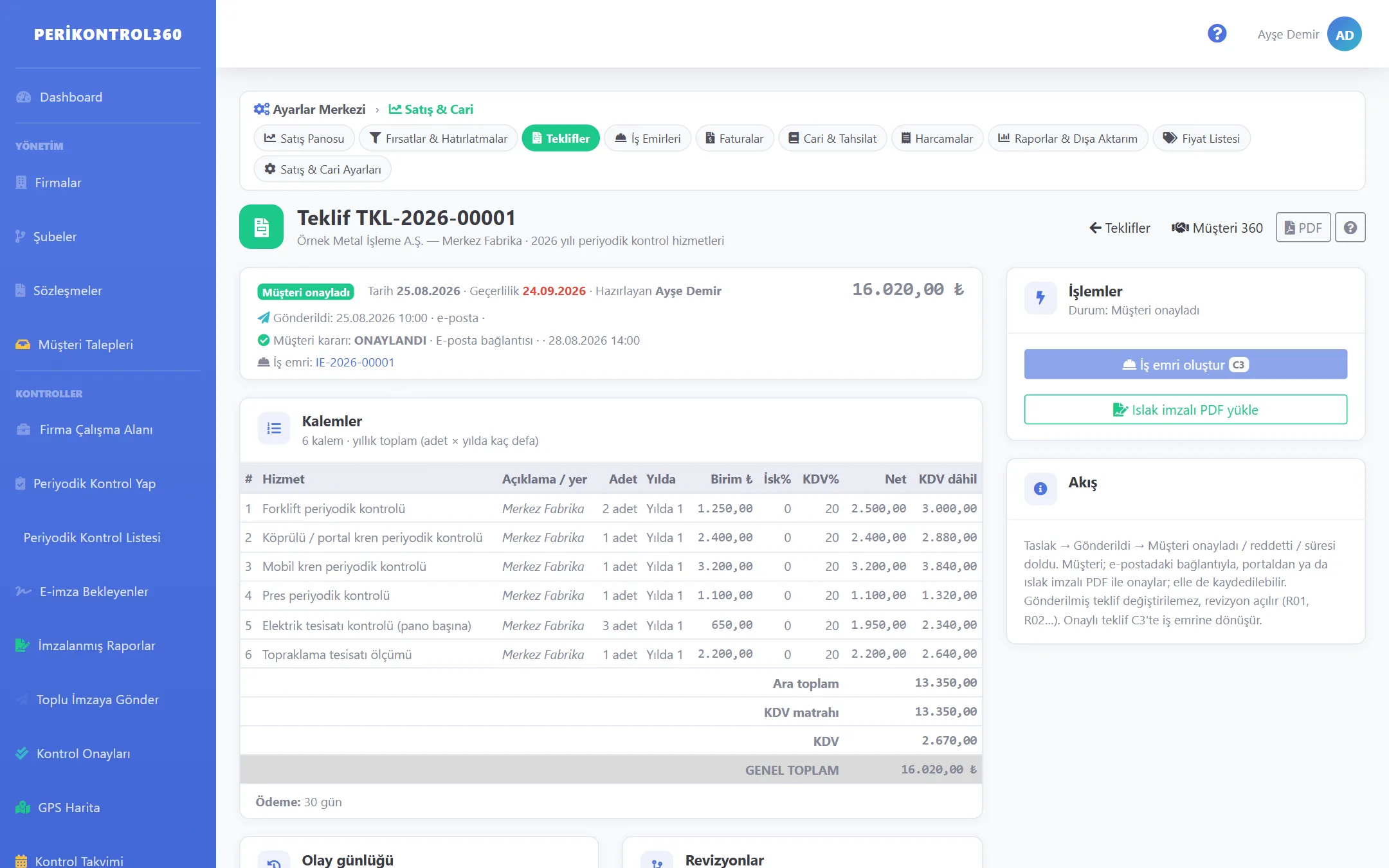Open Kontrol Onayları
1389x868 pixels.
pyautogui.click(x=83, y=754)
